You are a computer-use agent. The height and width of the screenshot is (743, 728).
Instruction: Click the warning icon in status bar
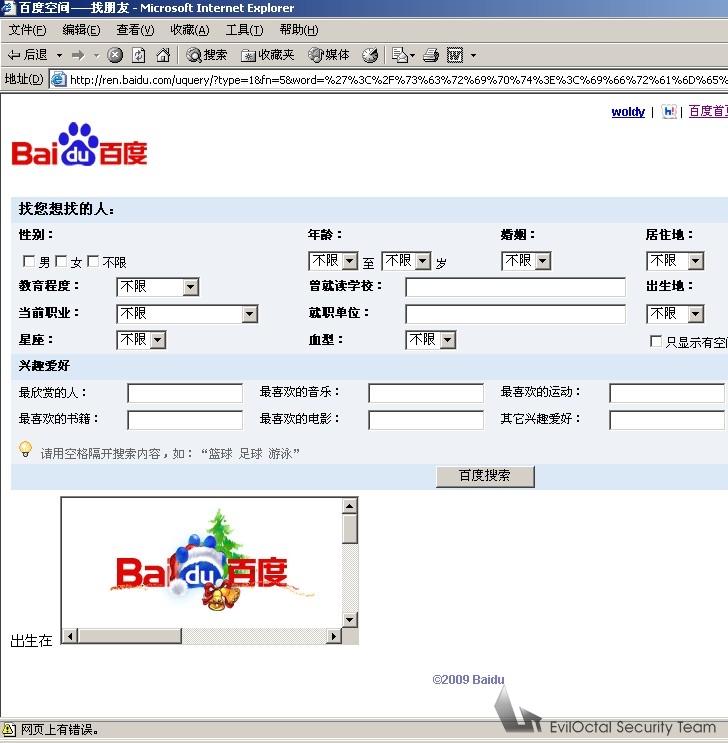point(9,729)
